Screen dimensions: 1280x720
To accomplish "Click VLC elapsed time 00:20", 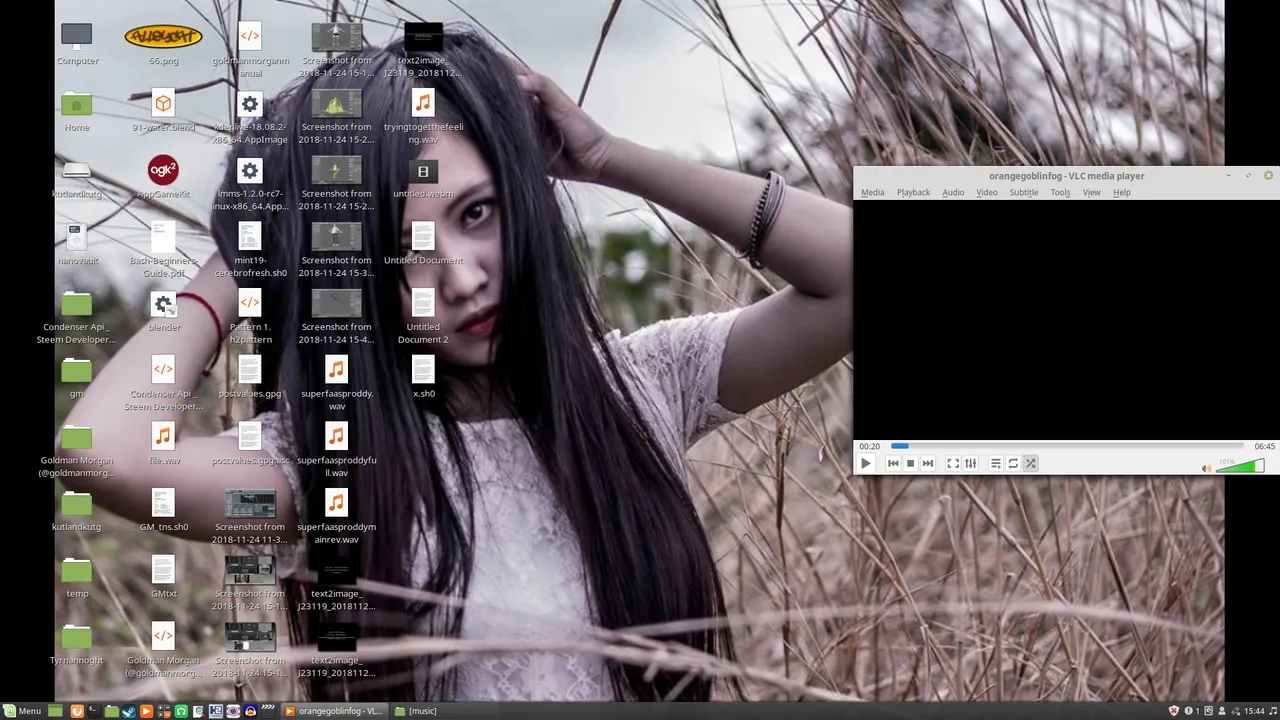I will (x=870, y=446).
